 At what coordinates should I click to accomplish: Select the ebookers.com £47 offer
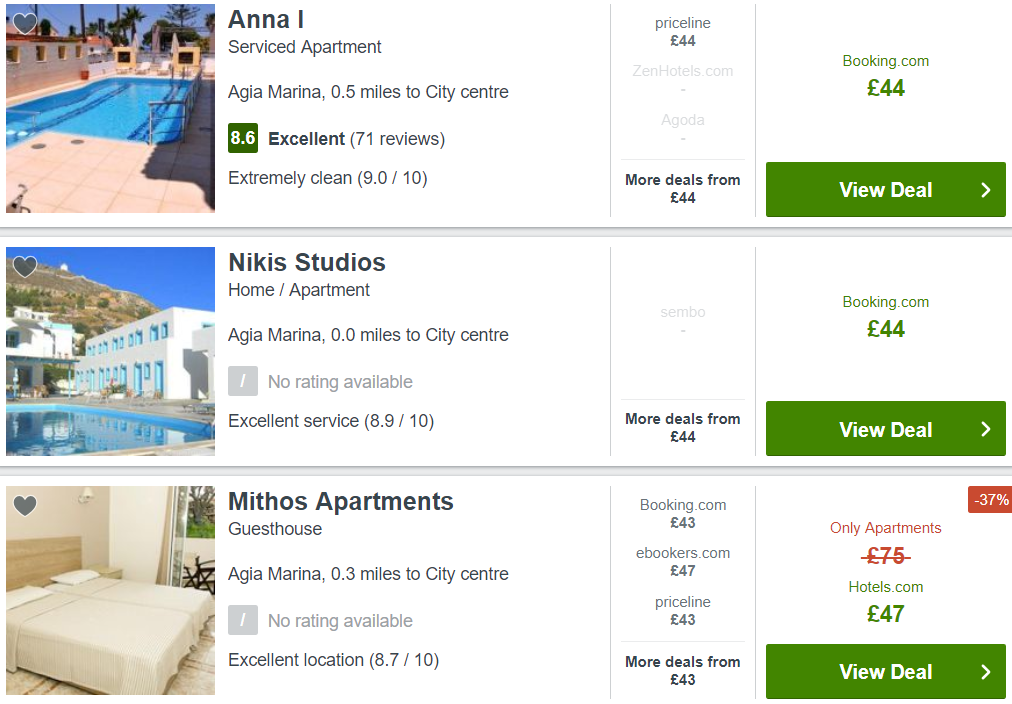[x=682, y=561]
